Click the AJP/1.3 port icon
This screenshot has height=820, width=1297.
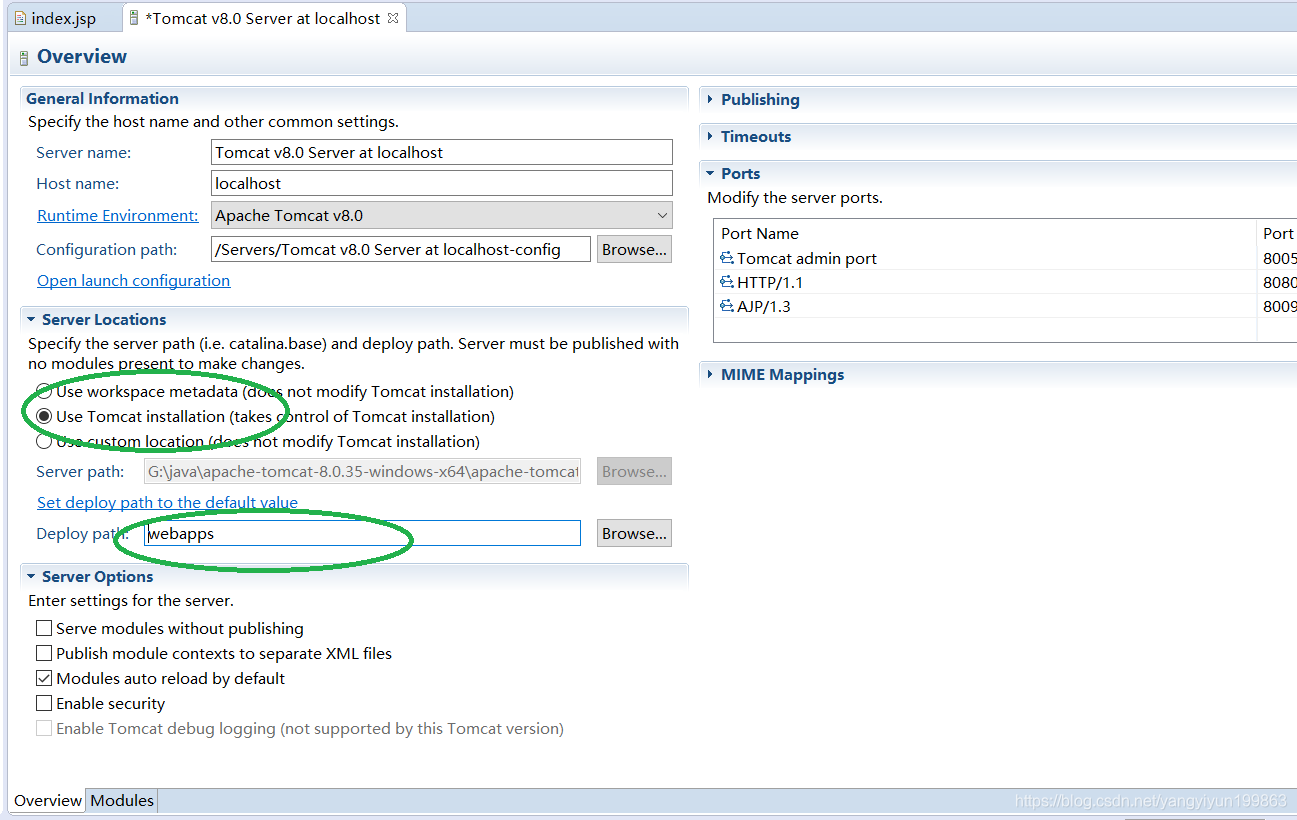727,306
